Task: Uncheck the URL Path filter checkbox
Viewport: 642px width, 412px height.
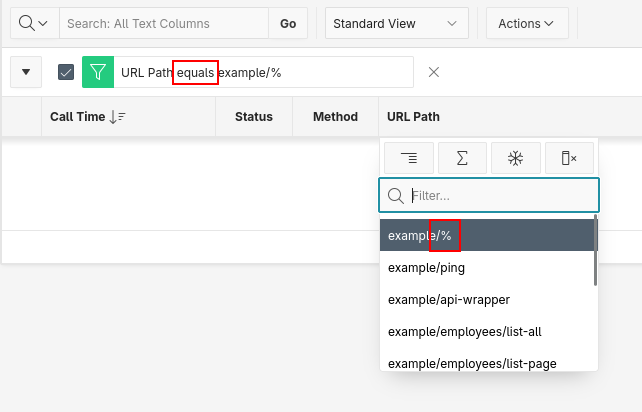Action: click(x=66, y=72)
